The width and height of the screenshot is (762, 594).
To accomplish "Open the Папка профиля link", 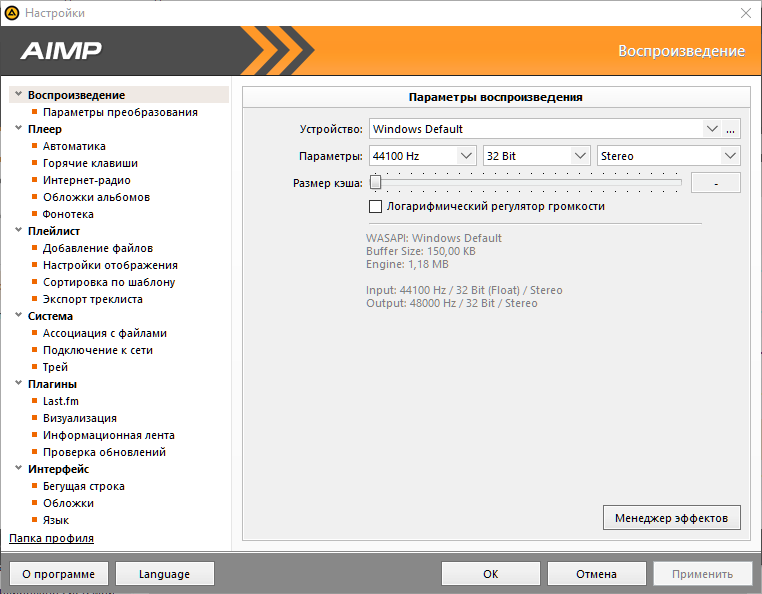I will (51, 538).
